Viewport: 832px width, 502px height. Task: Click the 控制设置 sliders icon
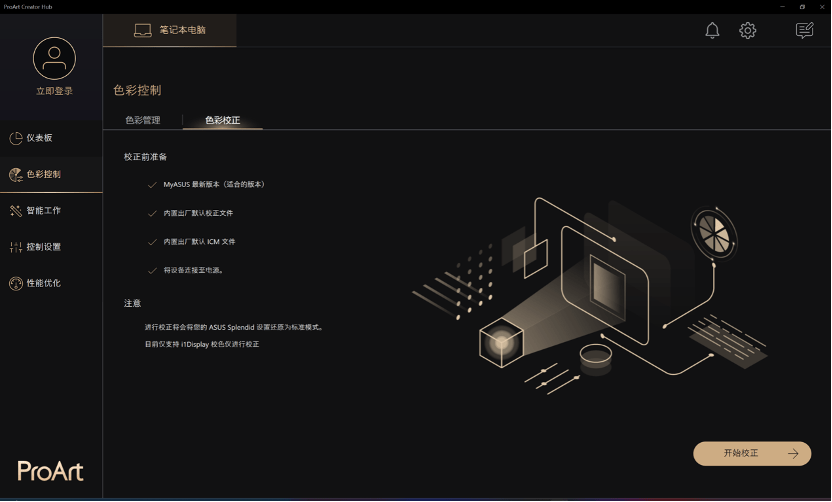(15, 247)
